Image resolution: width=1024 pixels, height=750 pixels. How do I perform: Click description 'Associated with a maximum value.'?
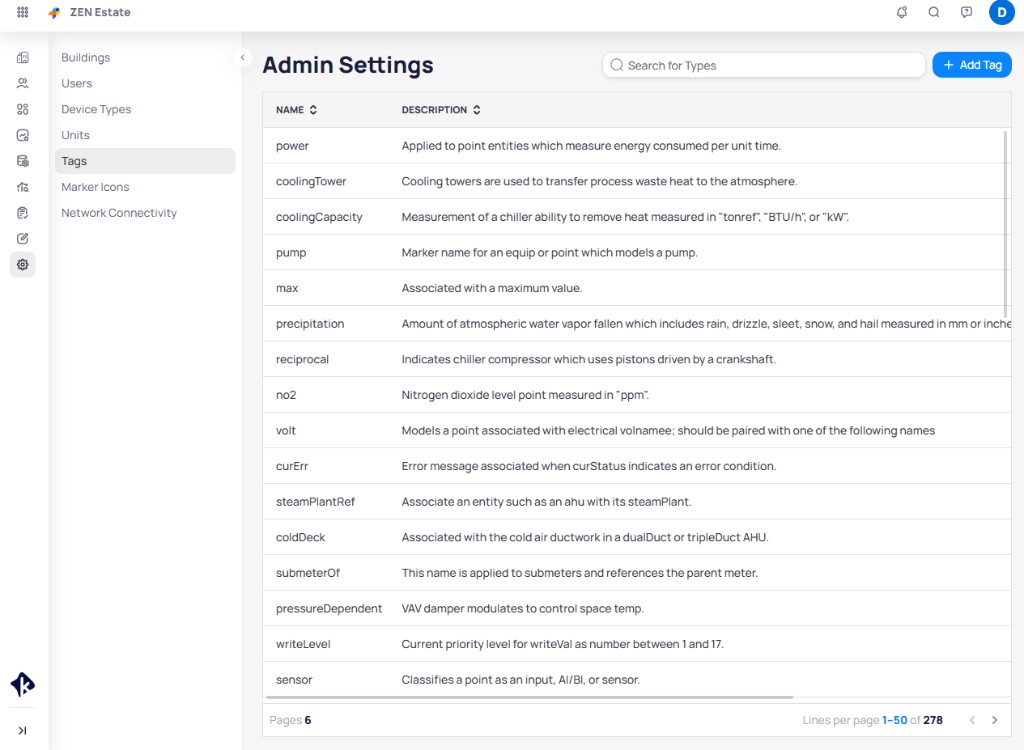(492, 288)
